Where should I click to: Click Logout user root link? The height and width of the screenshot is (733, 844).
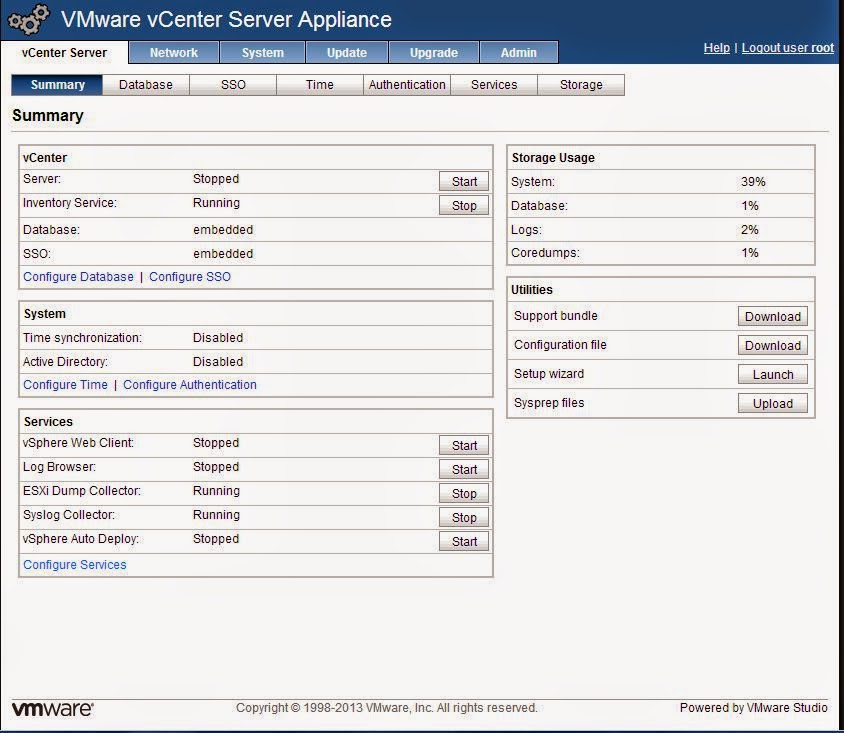click(787, 48)
